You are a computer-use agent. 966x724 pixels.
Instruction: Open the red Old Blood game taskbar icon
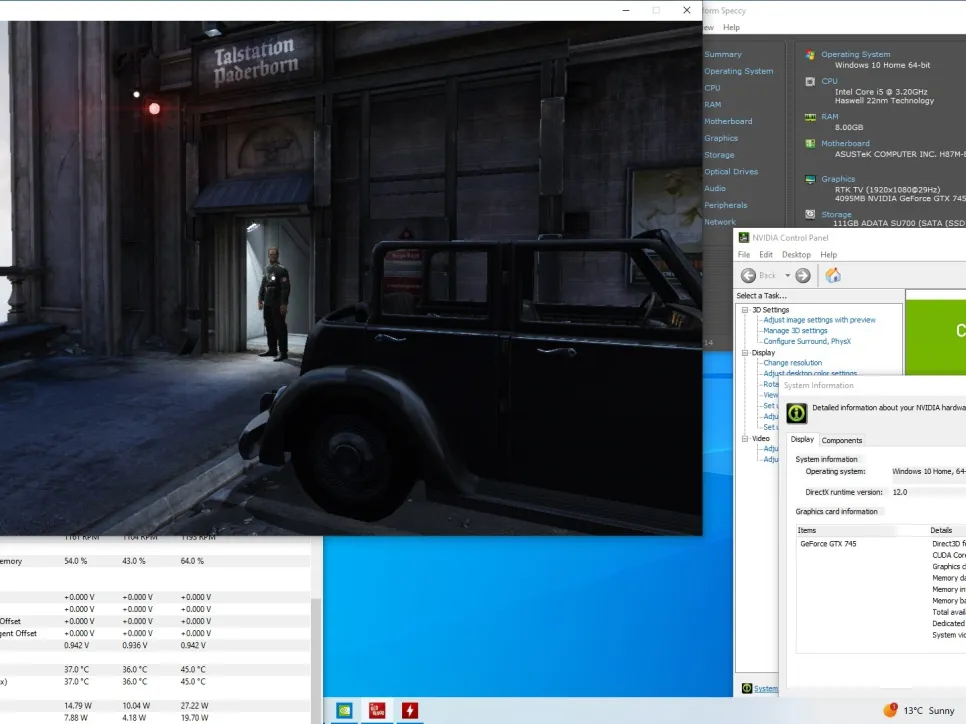377,710
